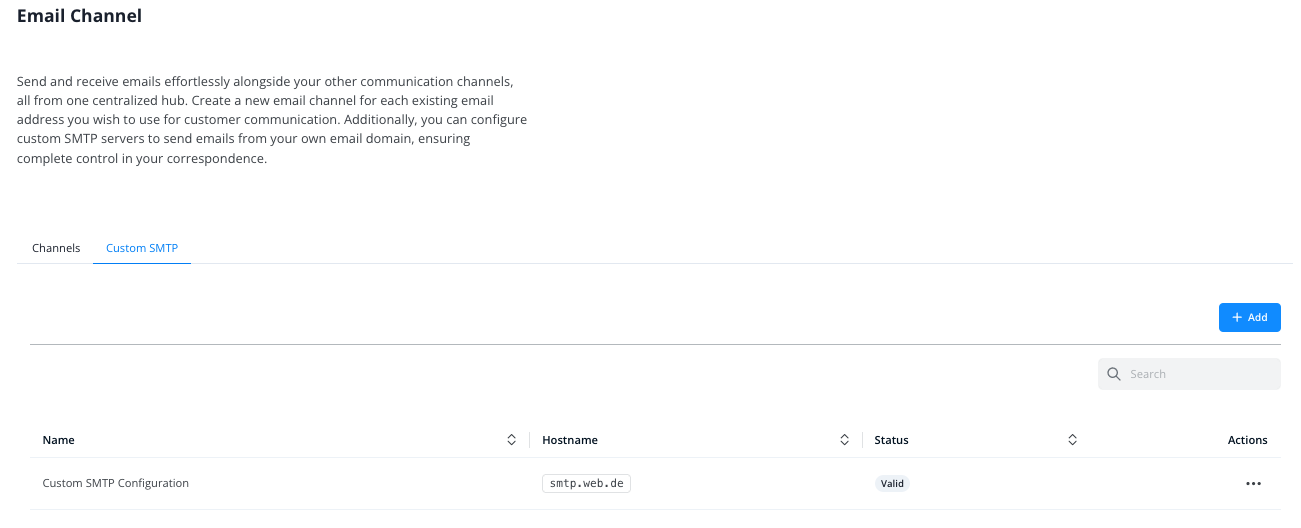Click the Status column header

click(891, 440)
